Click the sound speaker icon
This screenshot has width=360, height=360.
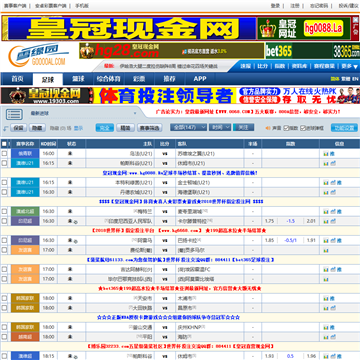[268, 128]
